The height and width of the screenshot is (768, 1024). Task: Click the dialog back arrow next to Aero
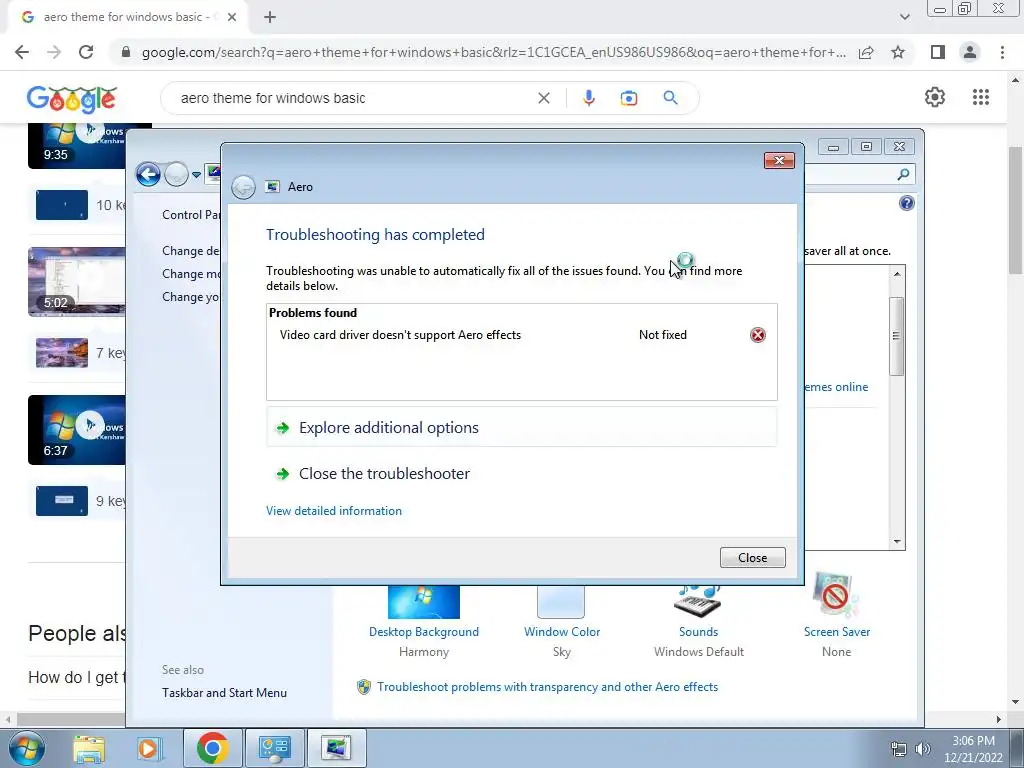tap(244, 187)
